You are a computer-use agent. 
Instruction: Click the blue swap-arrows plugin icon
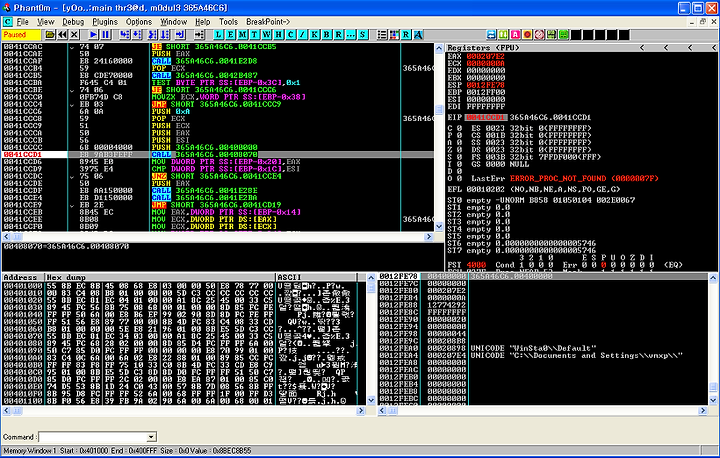point(491,34)
